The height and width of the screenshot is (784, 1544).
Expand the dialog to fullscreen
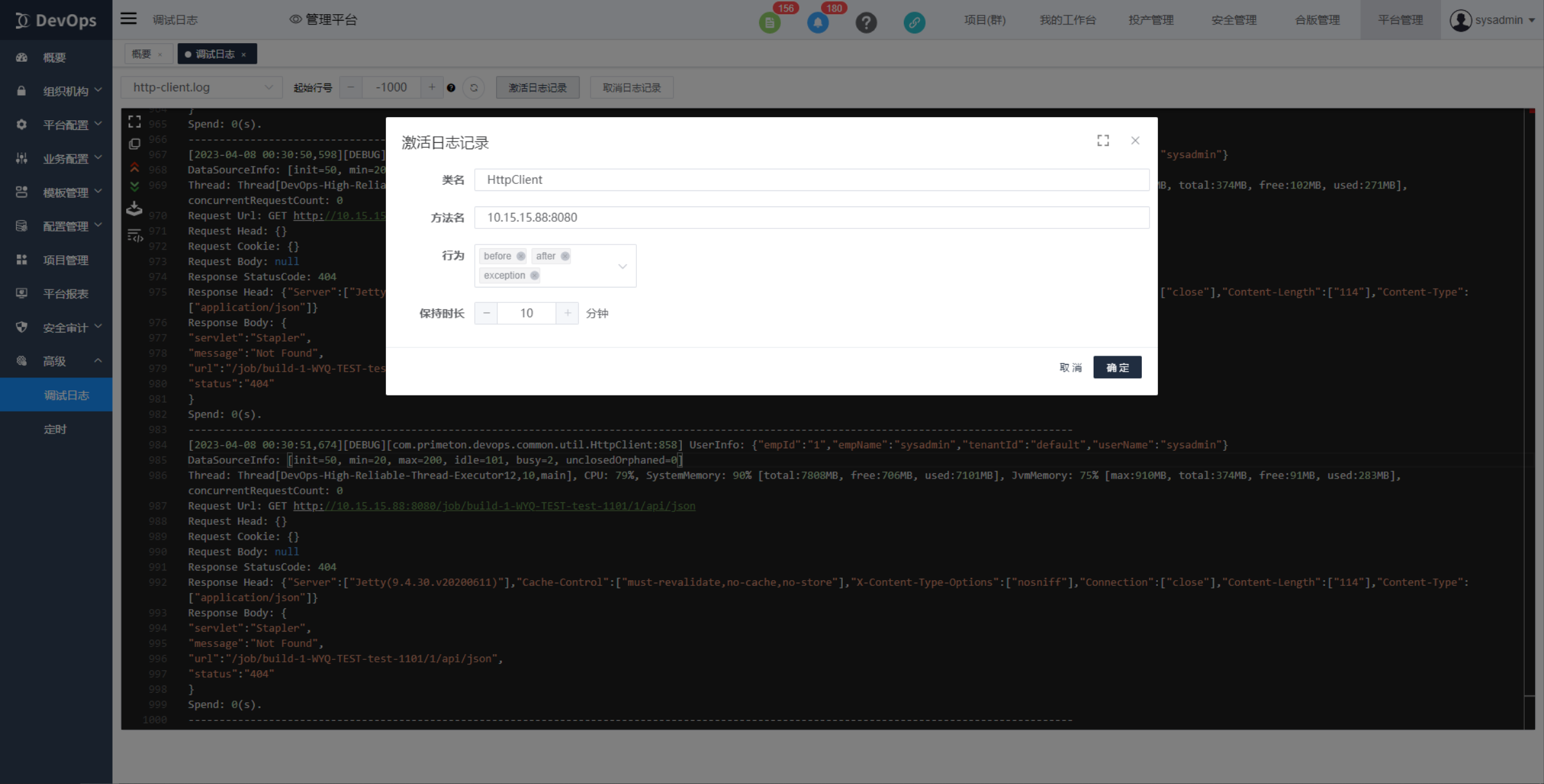(x=1103, y=141)
